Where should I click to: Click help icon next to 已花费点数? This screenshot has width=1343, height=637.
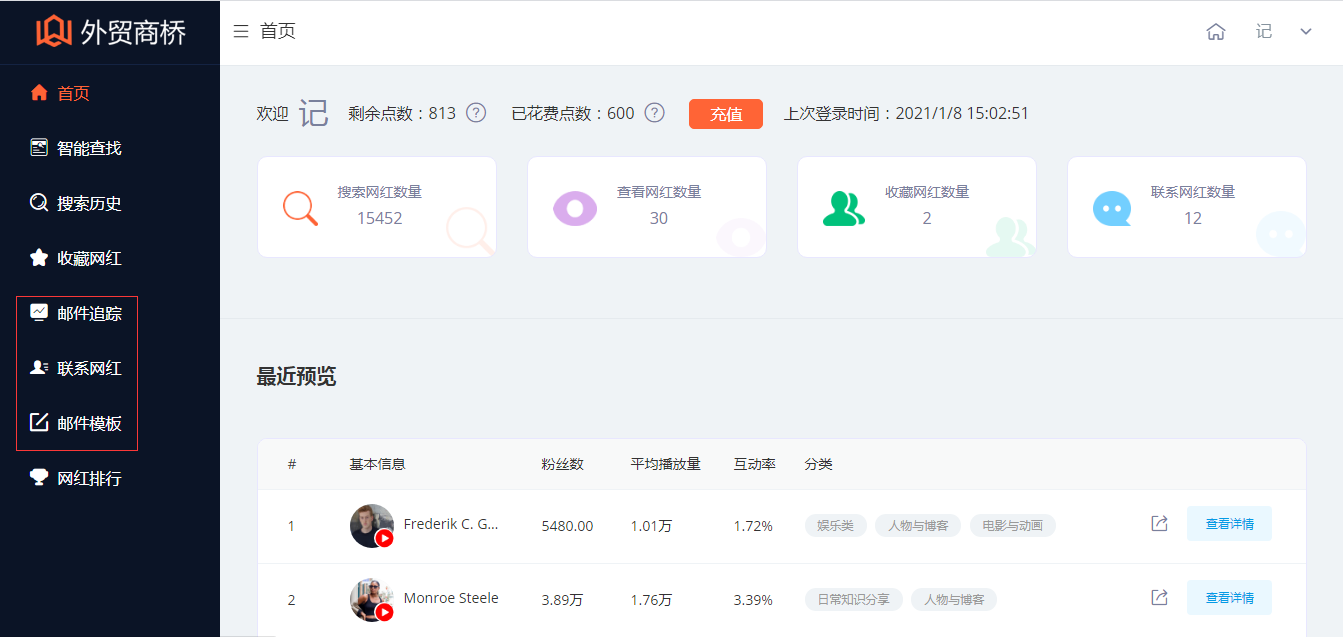pos(655,113)
